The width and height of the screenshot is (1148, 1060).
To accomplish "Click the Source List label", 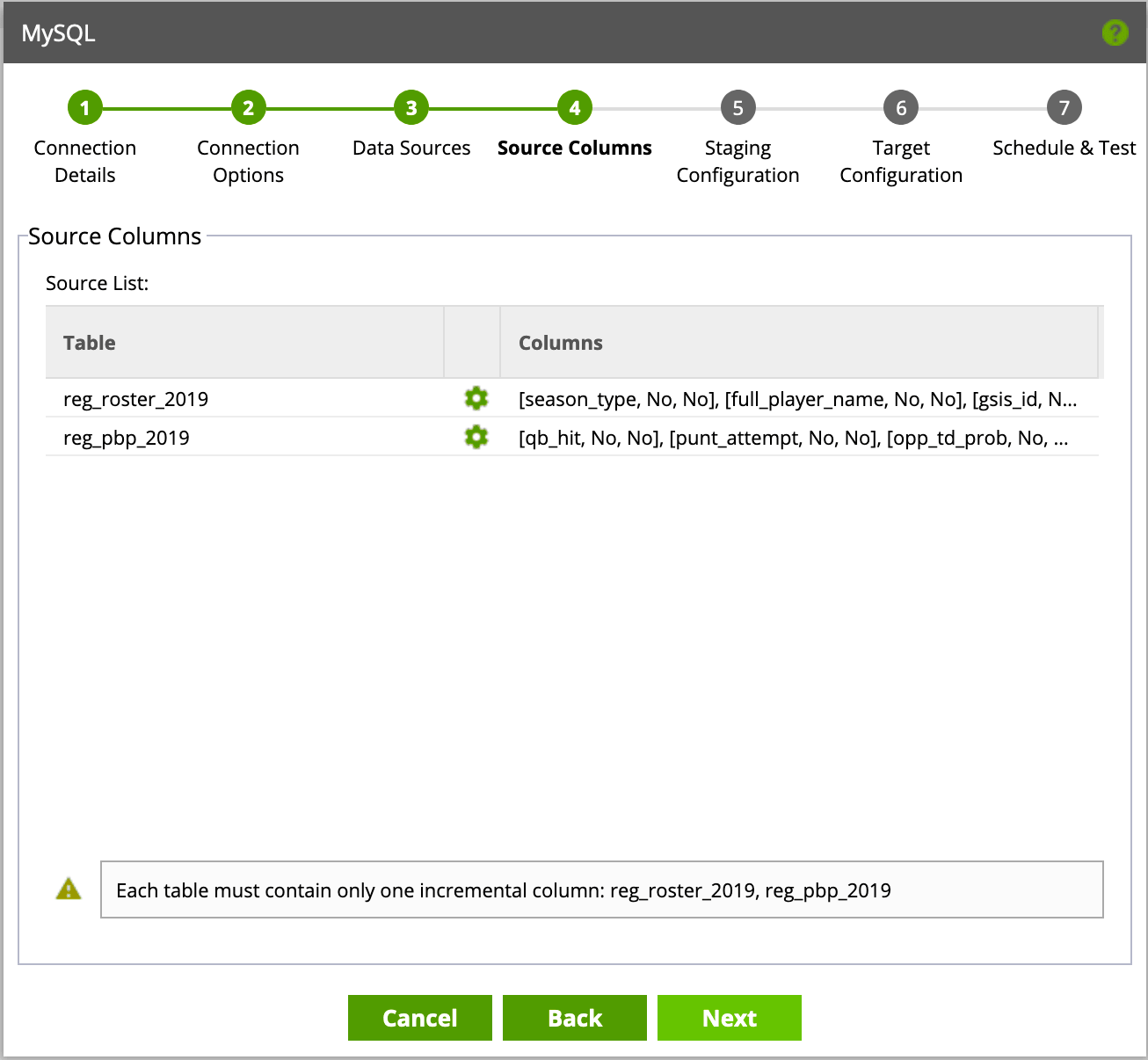I will click(x=98, y=283).
